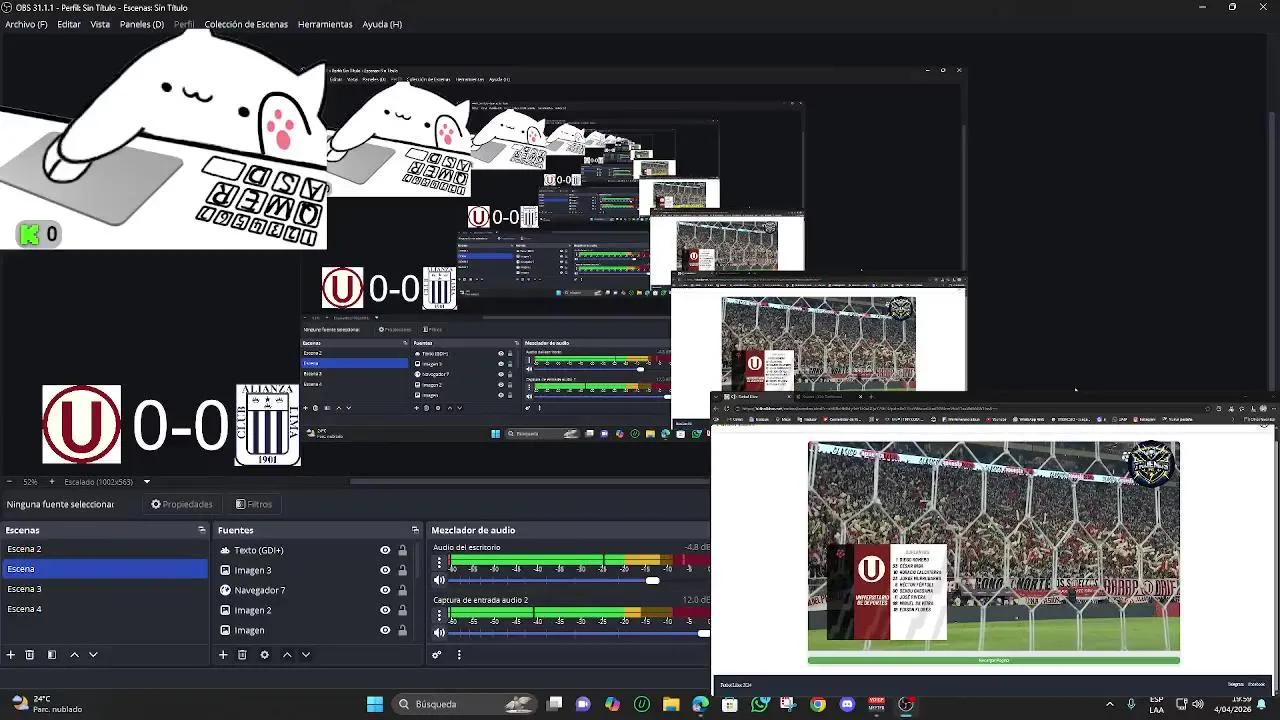
Task: Open File Explorer from the taskbar
Action: (x=671, y=704)
